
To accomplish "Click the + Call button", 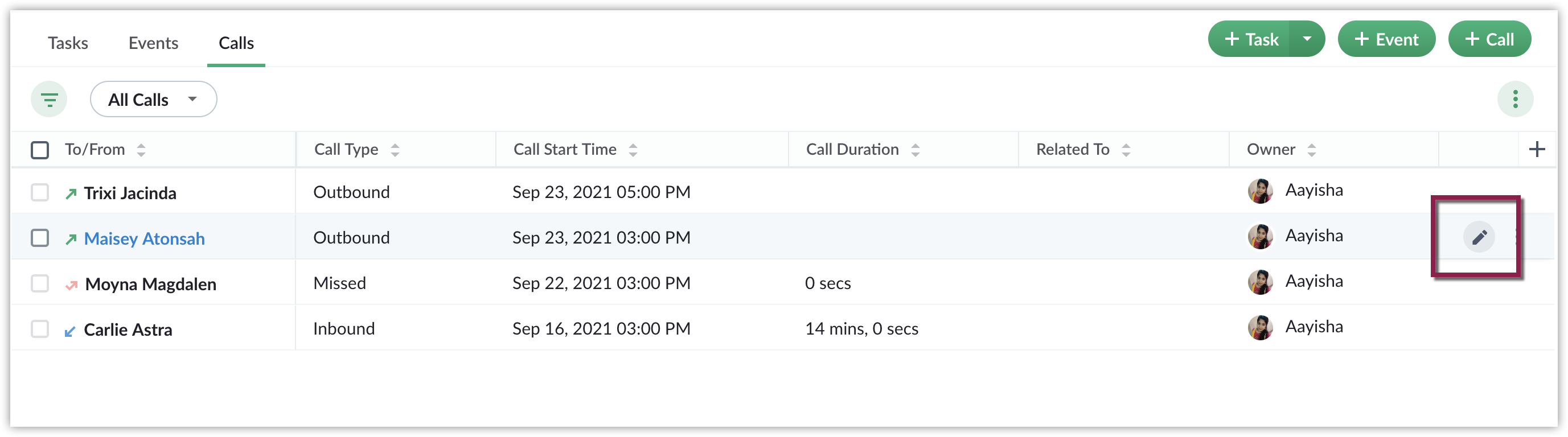I will 1489,39.
